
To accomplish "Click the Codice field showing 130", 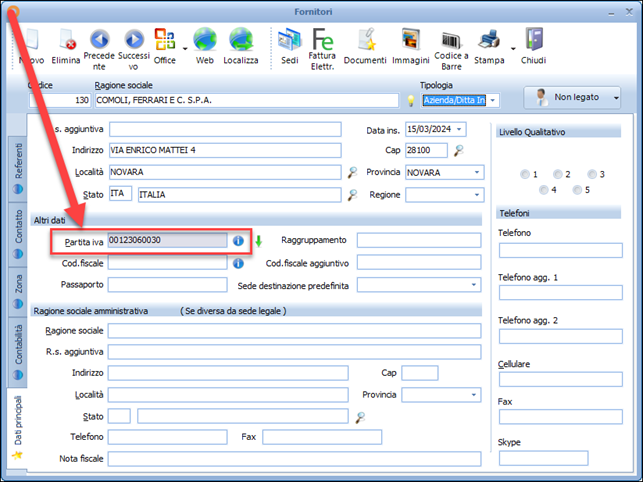I will click(x=59, y=101).
